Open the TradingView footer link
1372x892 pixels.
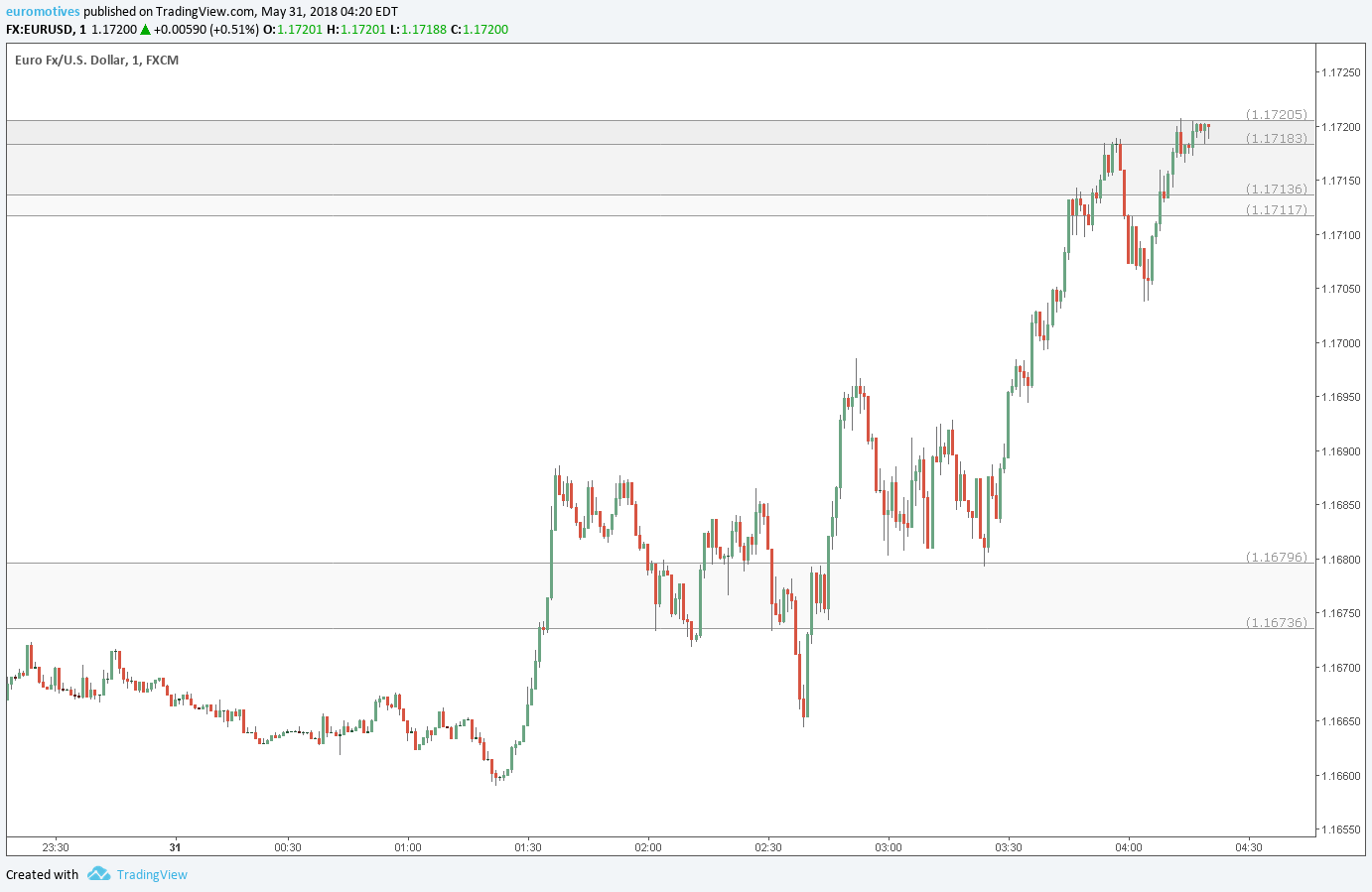pos(152,874)
